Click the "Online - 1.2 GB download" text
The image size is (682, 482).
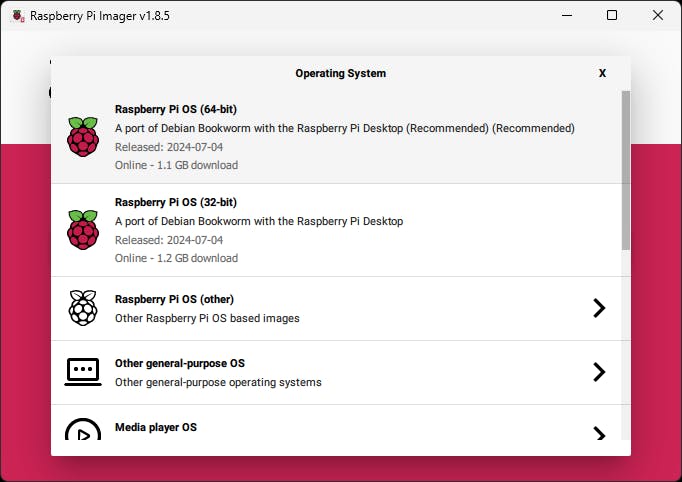coord(176,258)
